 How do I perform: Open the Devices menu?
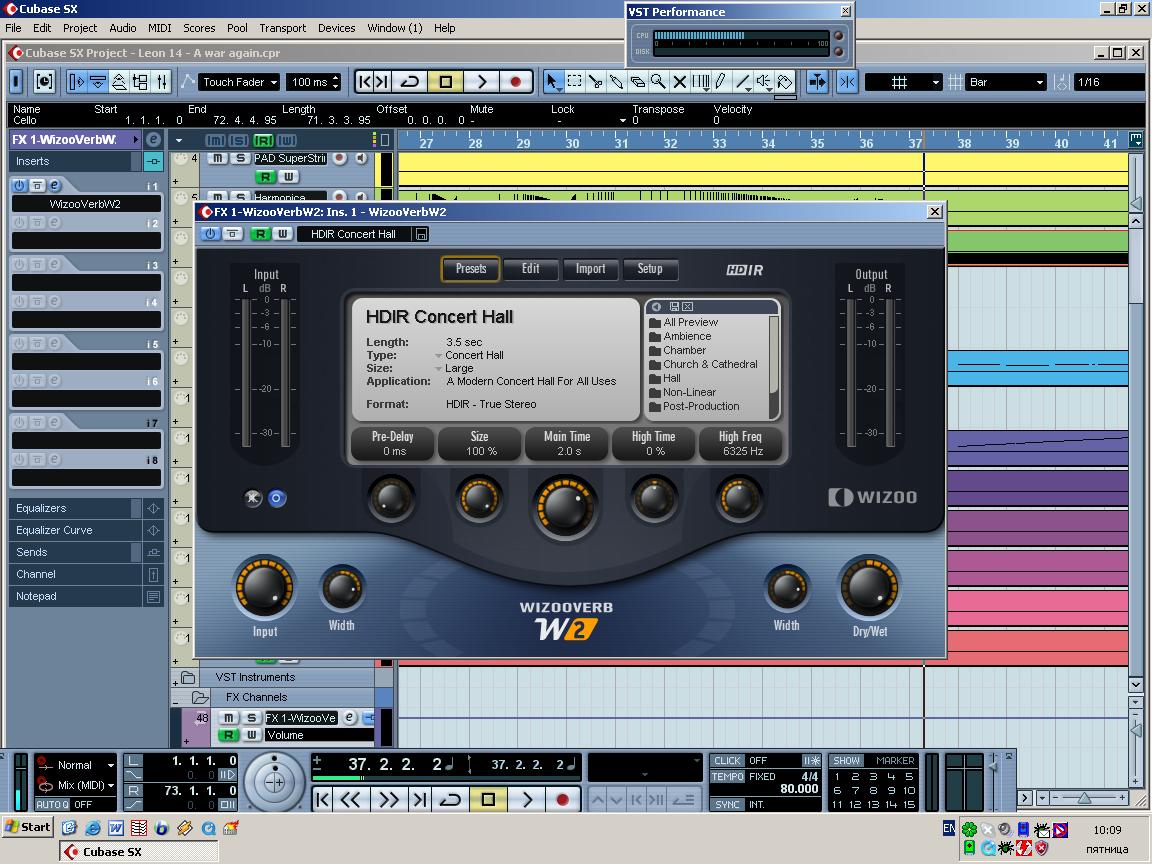(x=336, y=28)
